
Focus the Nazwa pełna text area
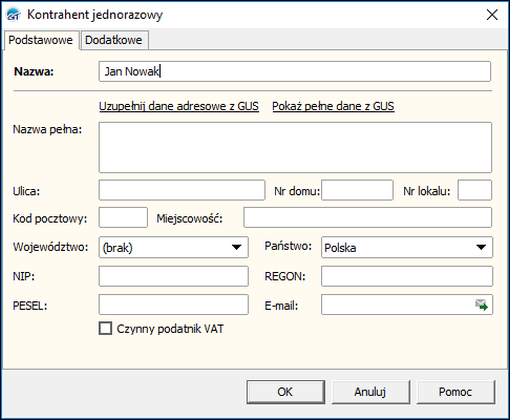coord(295,147)
